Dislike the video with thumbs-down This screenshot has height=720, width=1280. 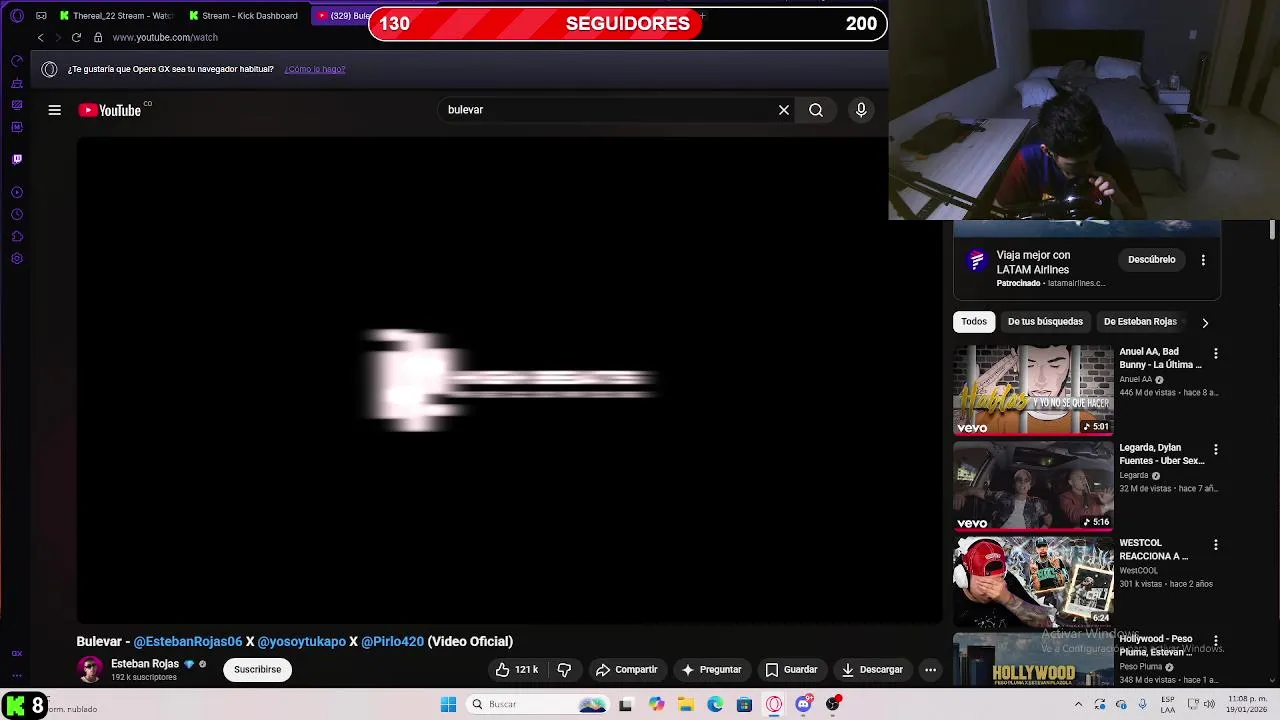pyautogui.click(x=564, y=670)
